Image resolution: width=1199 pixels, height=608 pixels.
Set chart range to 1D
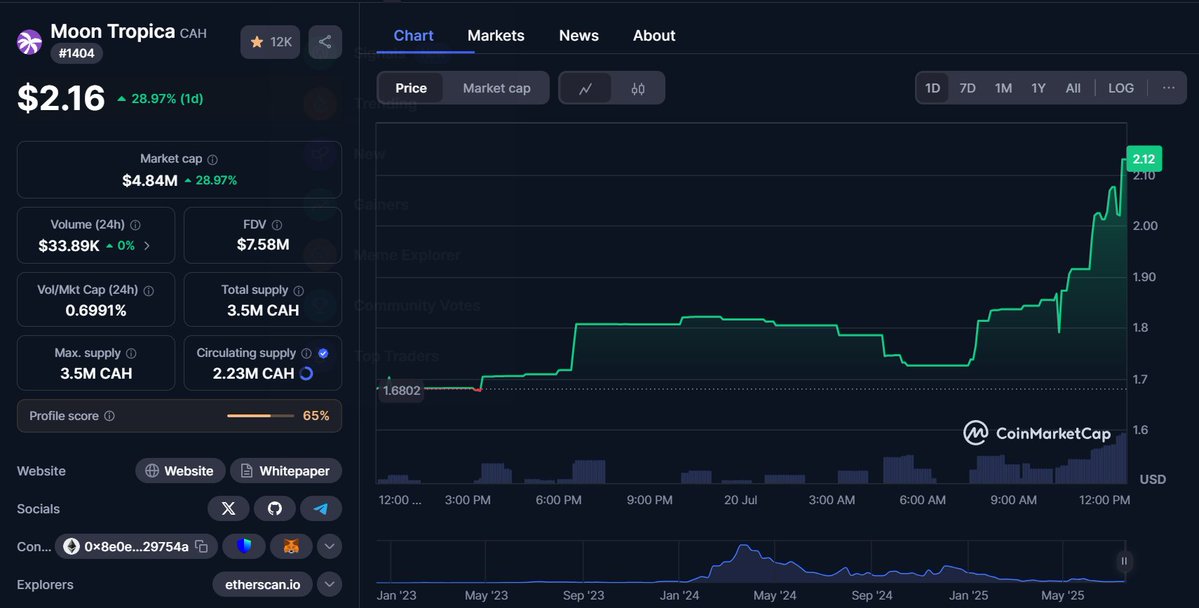pyautogui.click(x=933, y=88)
